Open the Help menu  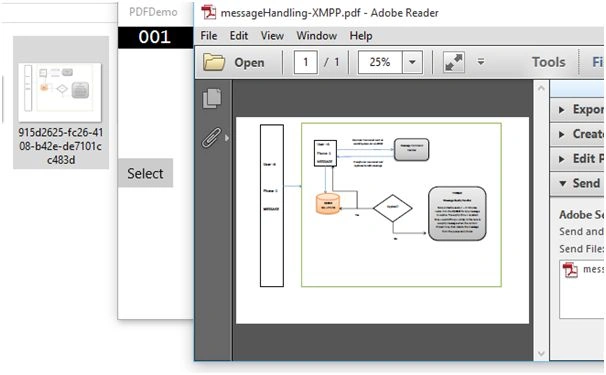click(361, 36)
